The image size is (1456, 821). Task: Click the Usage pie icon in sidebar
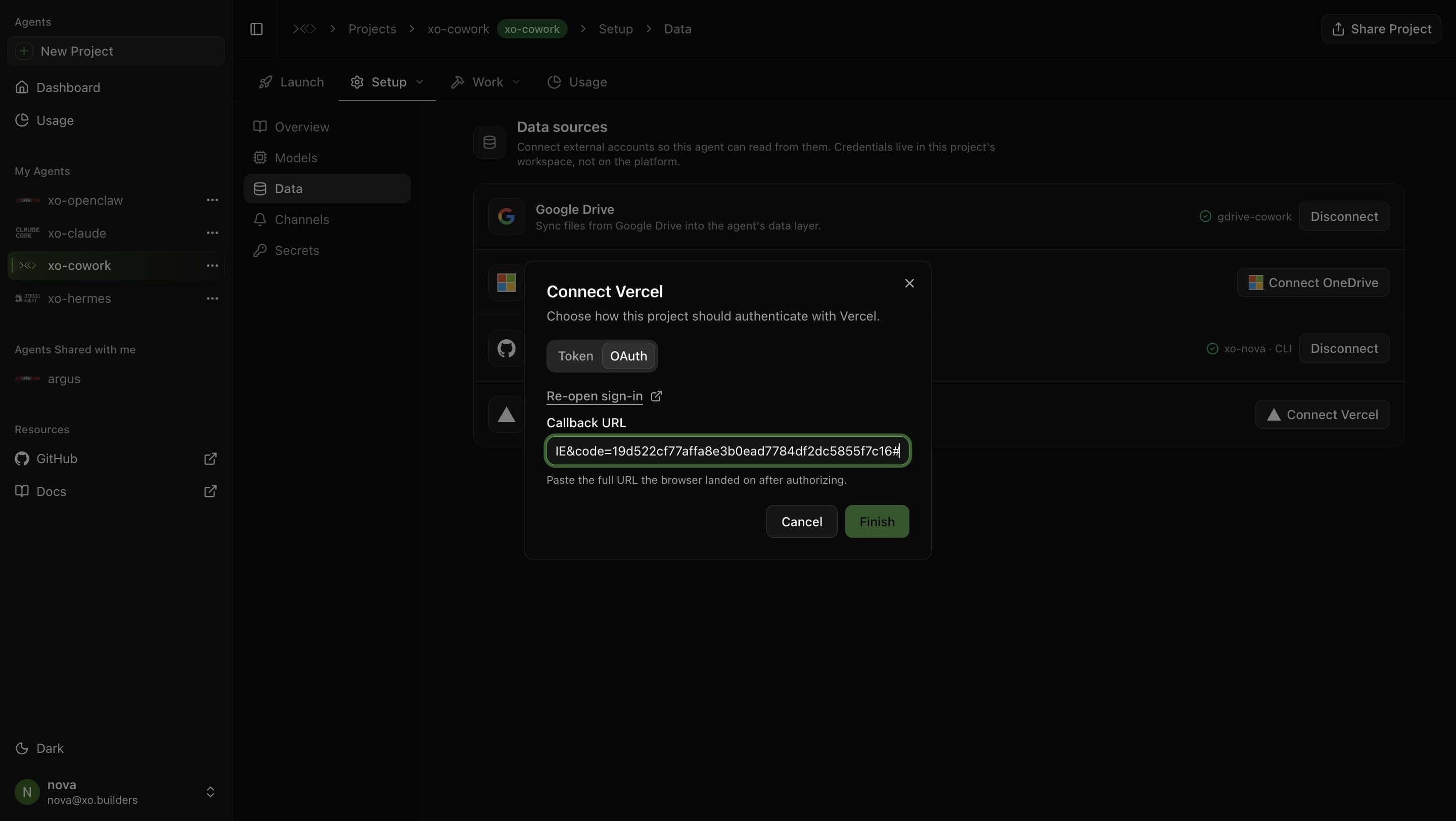(x=22, y=120)
